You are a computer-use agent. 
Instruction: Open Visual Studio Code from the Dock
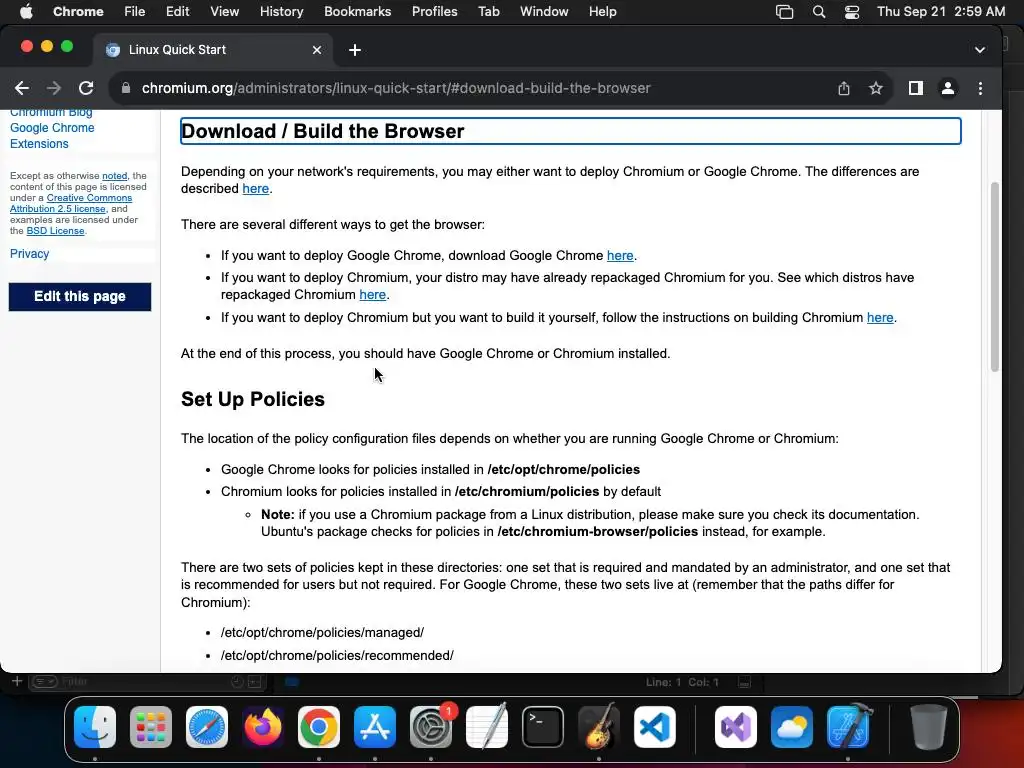point(655,727)
